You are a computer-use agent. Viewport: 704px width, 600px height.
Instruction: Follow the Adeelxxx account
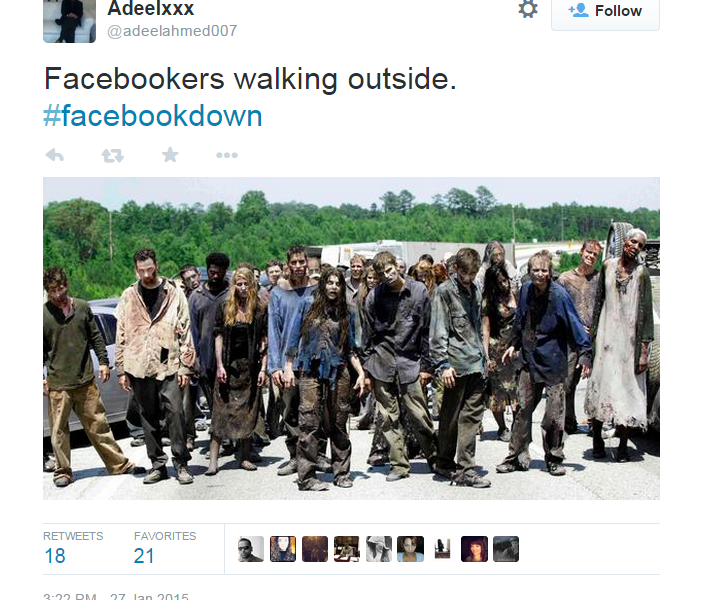click(x=605, y=11)
